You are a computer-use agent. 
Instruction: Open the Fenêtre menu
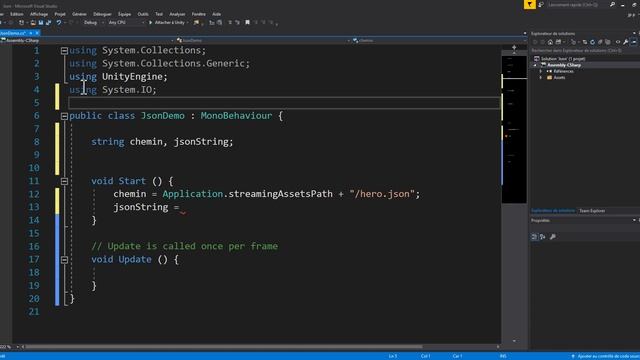point(199,14)
